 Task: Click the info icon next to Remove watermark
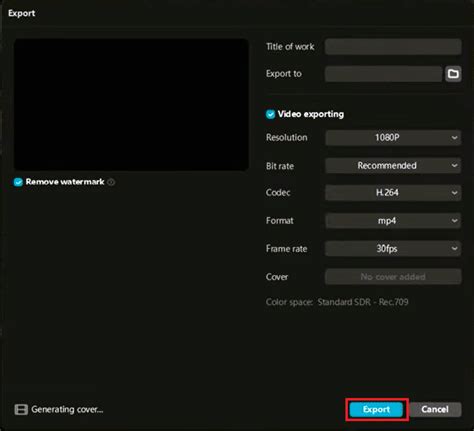click(111, 182)
